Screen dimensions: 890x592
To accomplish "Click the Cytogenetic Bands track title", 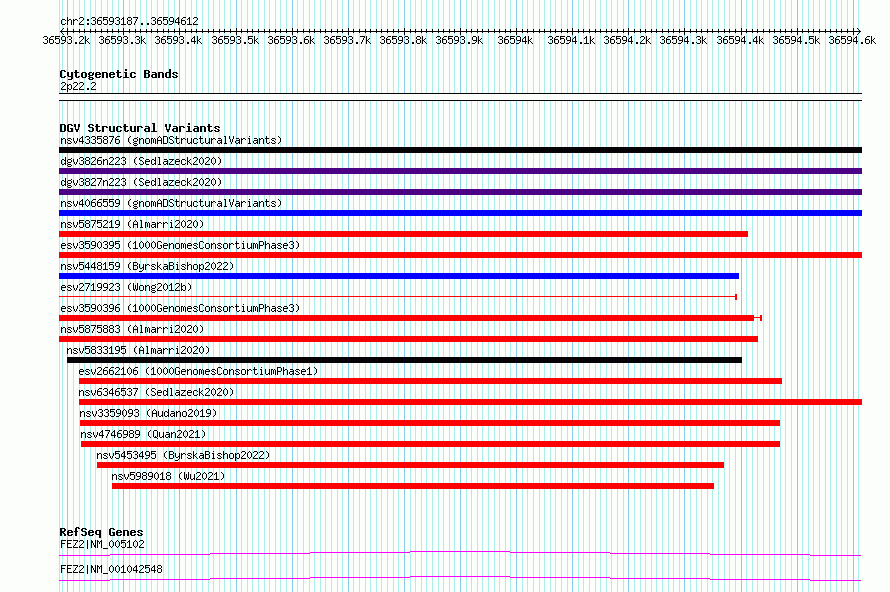I will pyautogui.click(x=119, y=74).
